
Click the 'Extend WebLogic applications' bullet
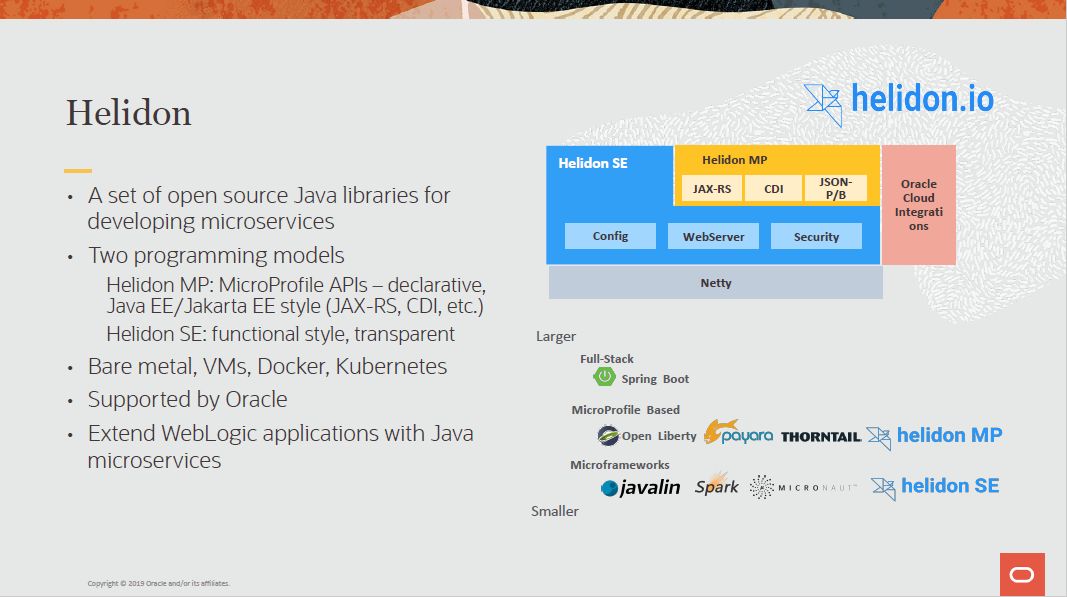pyautogui.click(x=280, y=447)
